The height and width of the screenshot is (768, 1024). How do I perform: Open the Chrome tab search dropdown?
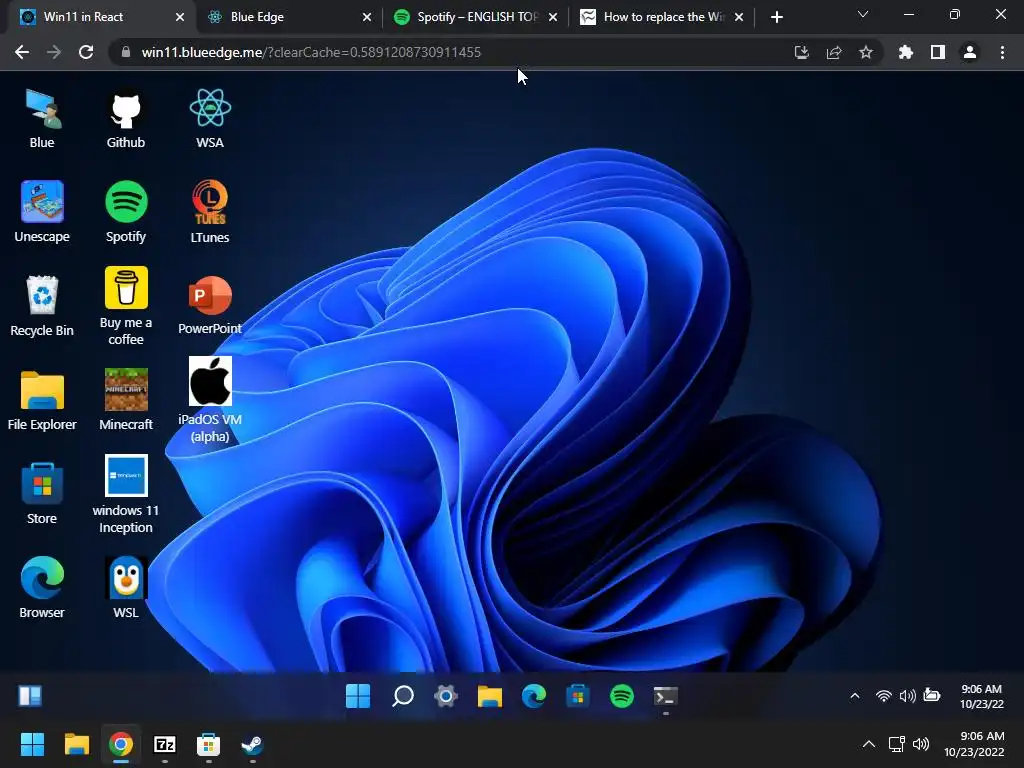pos(863,14)
